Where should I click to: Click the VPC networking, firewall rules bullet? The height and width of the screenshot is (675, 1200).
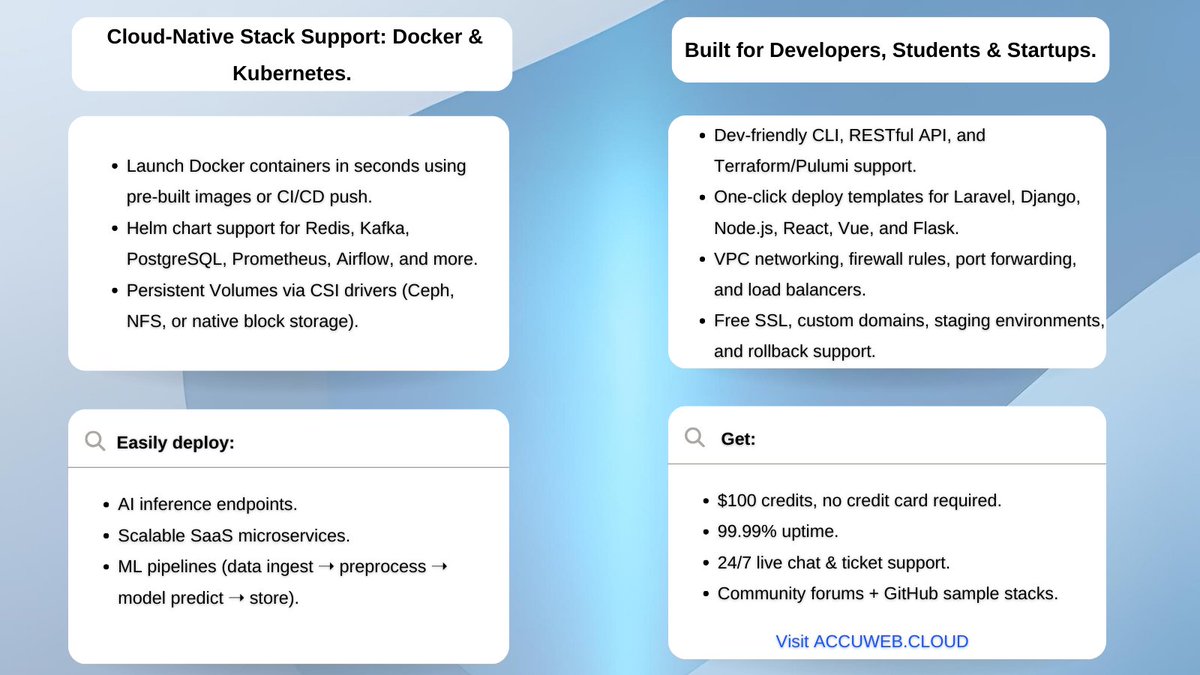887,274
